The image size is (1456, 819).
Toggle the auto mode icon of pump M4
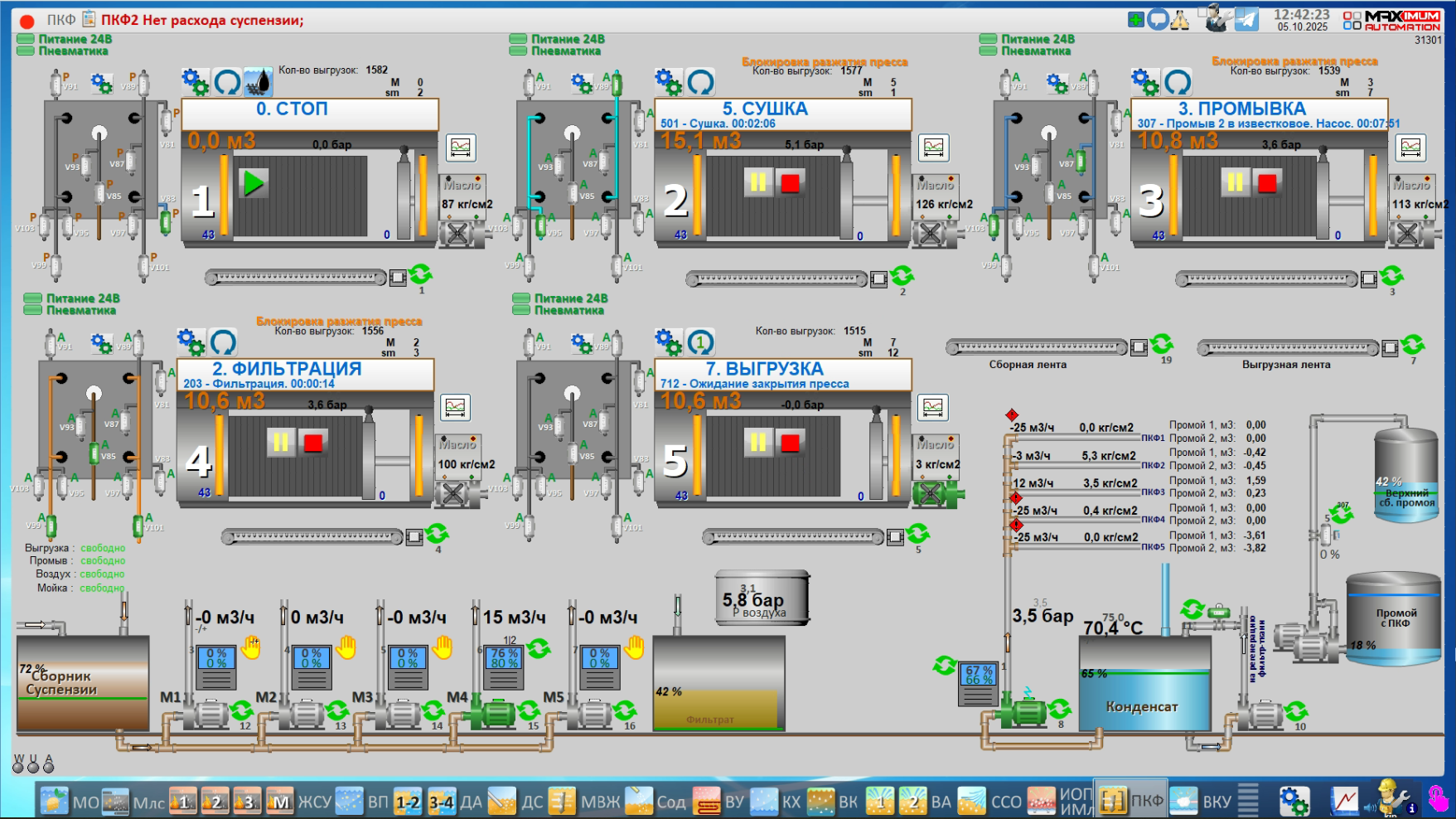(539, 648)
